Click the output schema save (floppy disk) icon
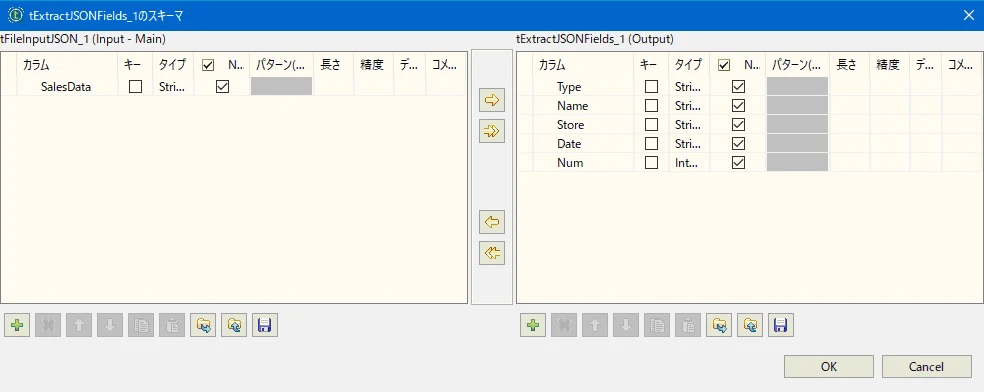Viewport: 984px width, 392px height. pyautogui.click(x=781, y=326)
